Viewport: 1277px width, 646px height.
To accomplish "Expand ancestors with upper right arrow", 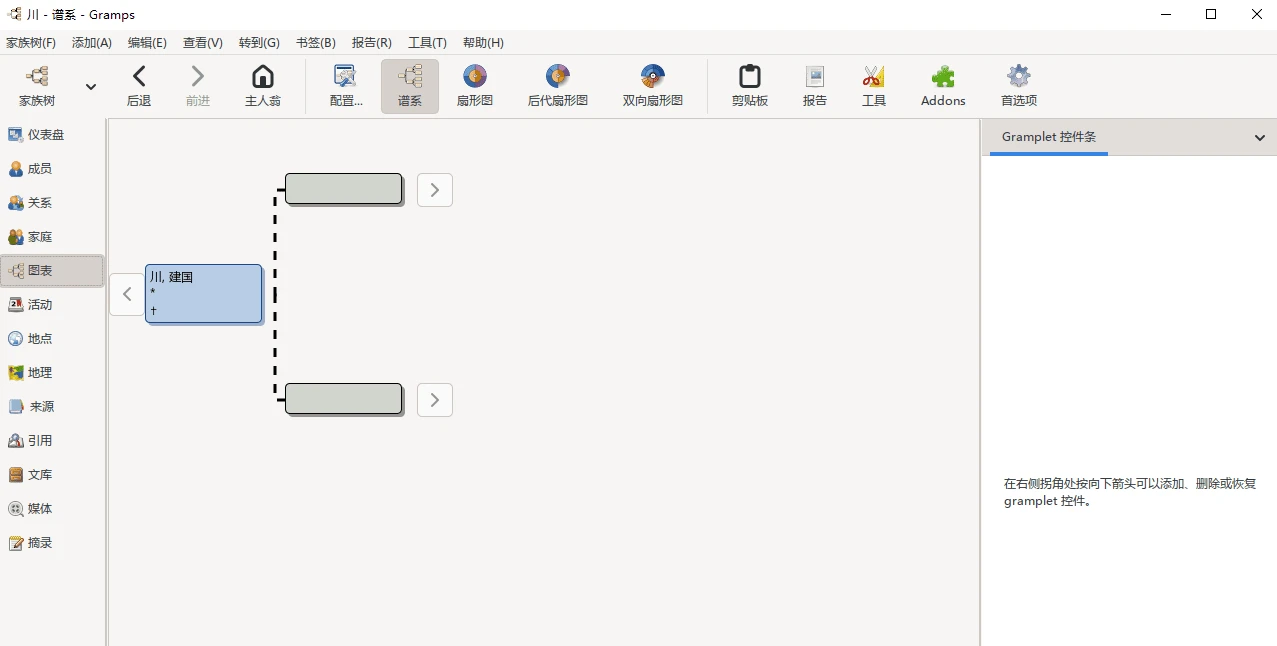I will click(434, 190).
